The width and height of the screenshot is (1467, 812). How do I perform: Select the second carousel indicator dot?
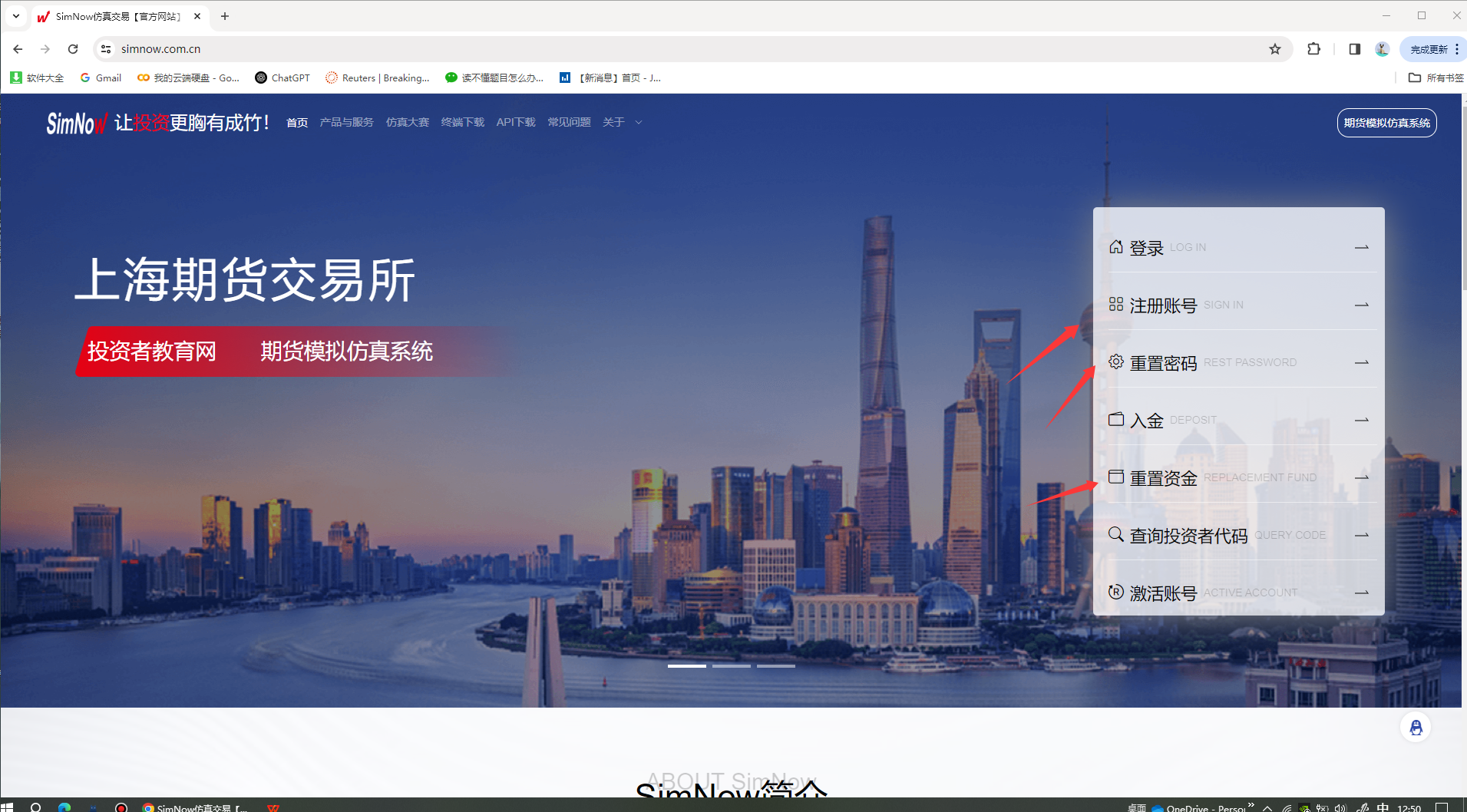click(733, 665)
